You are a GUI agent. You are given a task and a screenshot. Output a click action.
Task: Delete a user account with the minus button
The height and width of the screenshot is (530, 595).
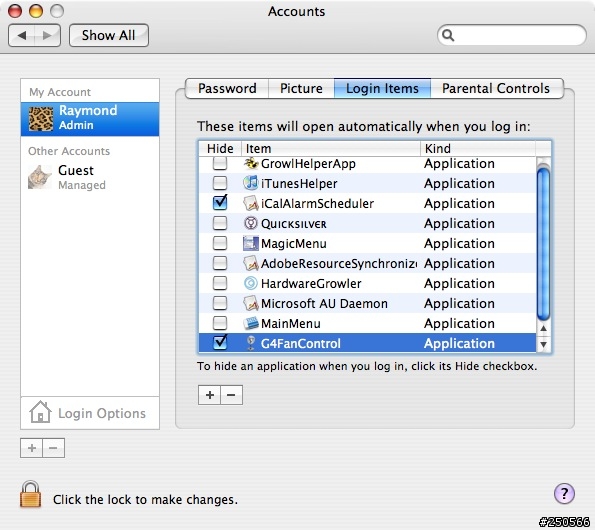54,448
